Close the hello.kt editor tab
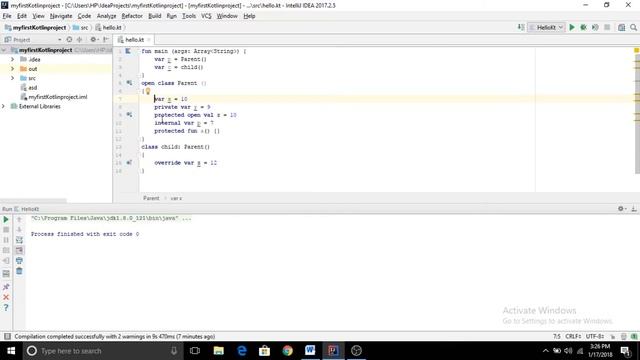 point(149,40)
